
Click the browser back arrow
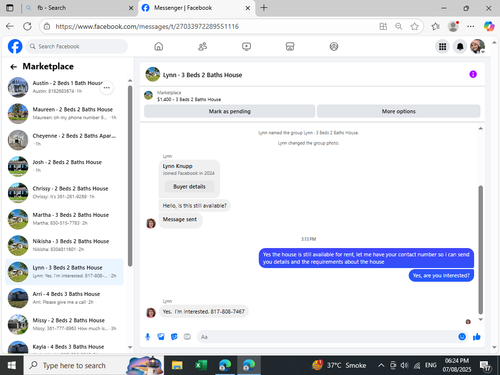click(10, 26)
